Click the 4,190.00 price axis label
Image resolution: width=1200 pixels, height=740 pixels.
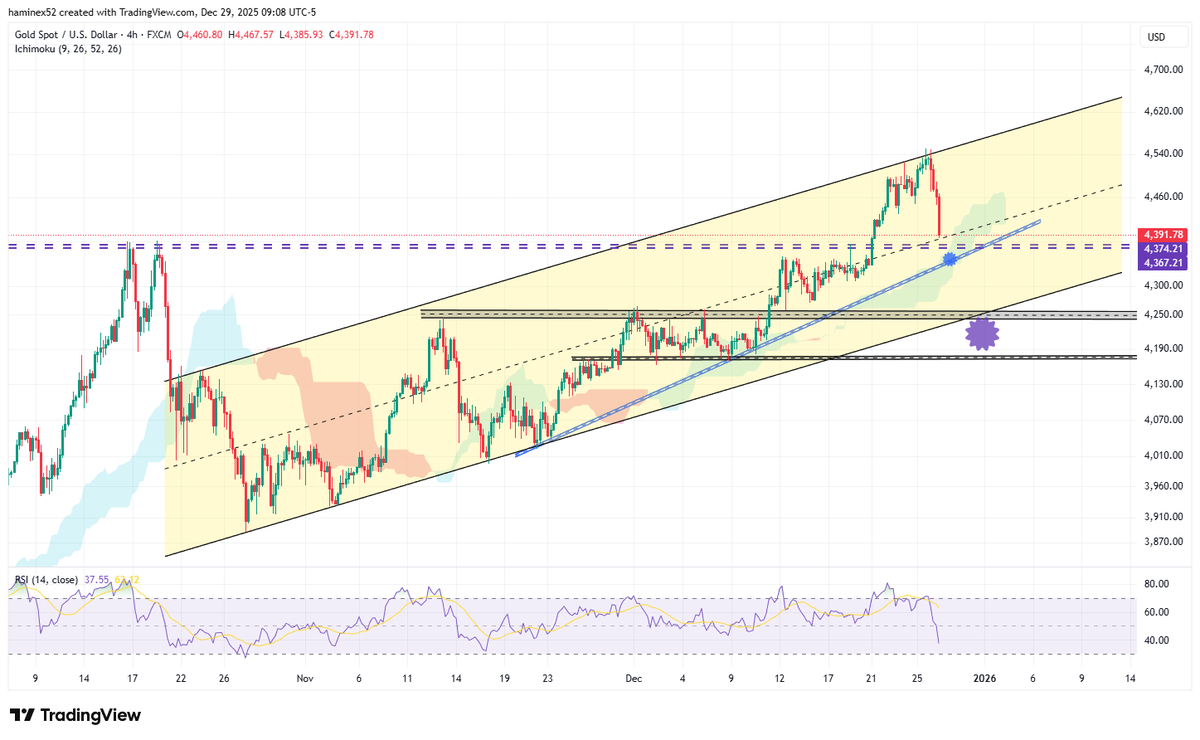(1166, 349)
